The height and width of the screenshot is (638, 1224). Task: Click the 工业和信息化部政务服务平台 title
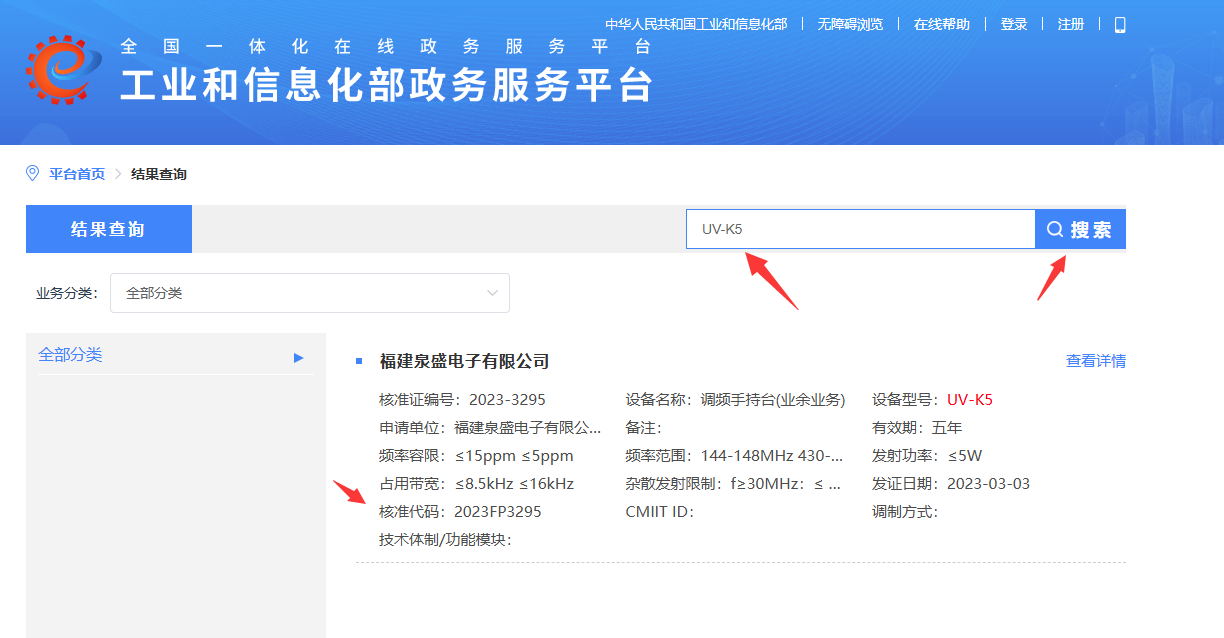(x=387, y=86)
